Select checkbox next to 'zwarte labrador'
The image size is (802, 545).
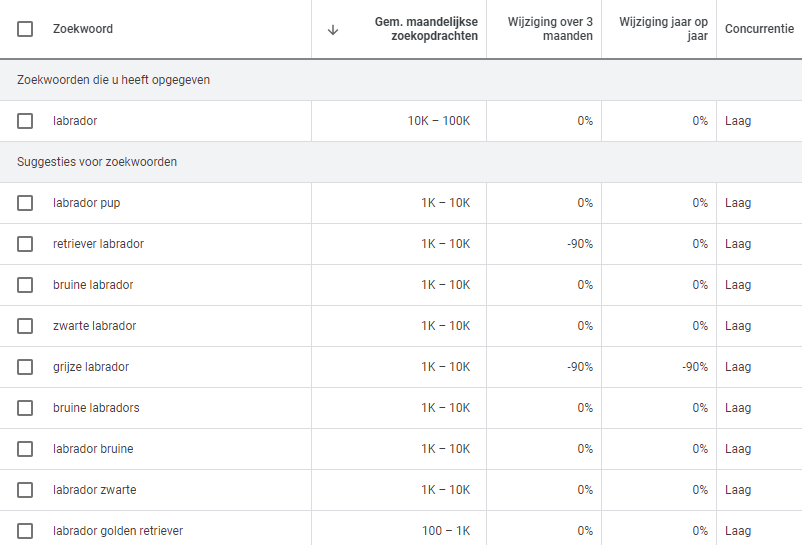pyautogui.click(x=25, y=326)
